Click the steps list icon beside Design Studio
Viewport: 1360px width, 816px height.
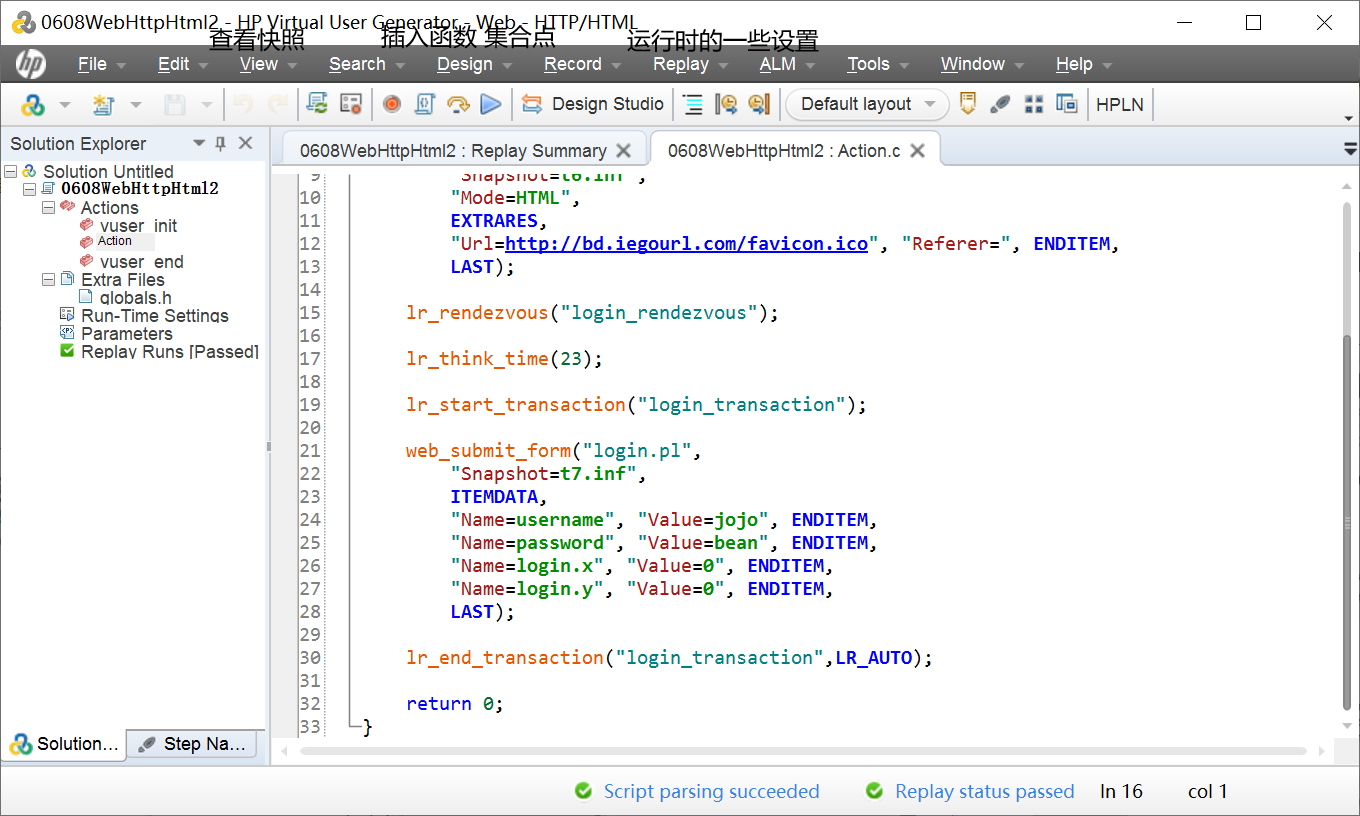(693, 104)
